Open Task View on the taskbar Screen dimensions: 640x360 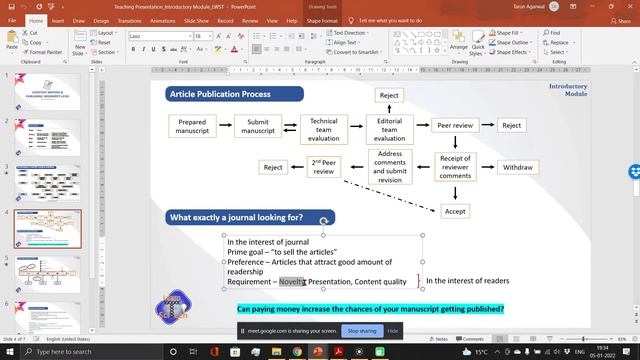tap(193, 351)
